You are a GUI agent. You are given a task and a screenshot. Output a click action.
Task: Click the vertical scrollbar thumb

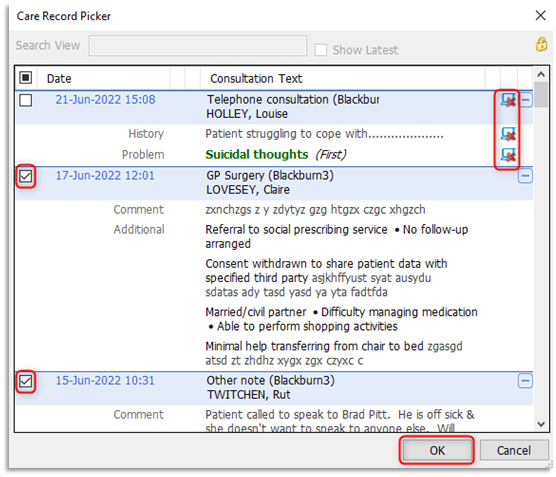click(x=541, y=94)
